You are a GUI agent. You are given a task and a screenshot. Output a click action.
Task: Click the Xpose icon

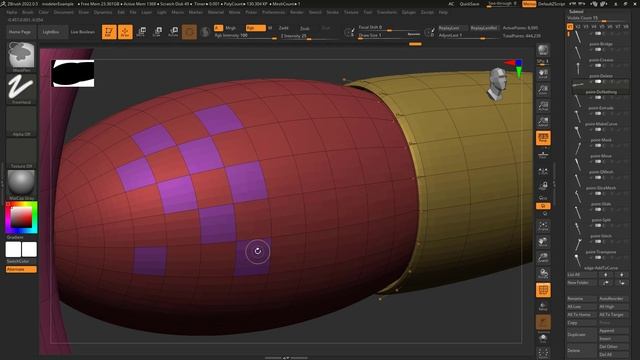pyautogui.click(x=543, y=353)
